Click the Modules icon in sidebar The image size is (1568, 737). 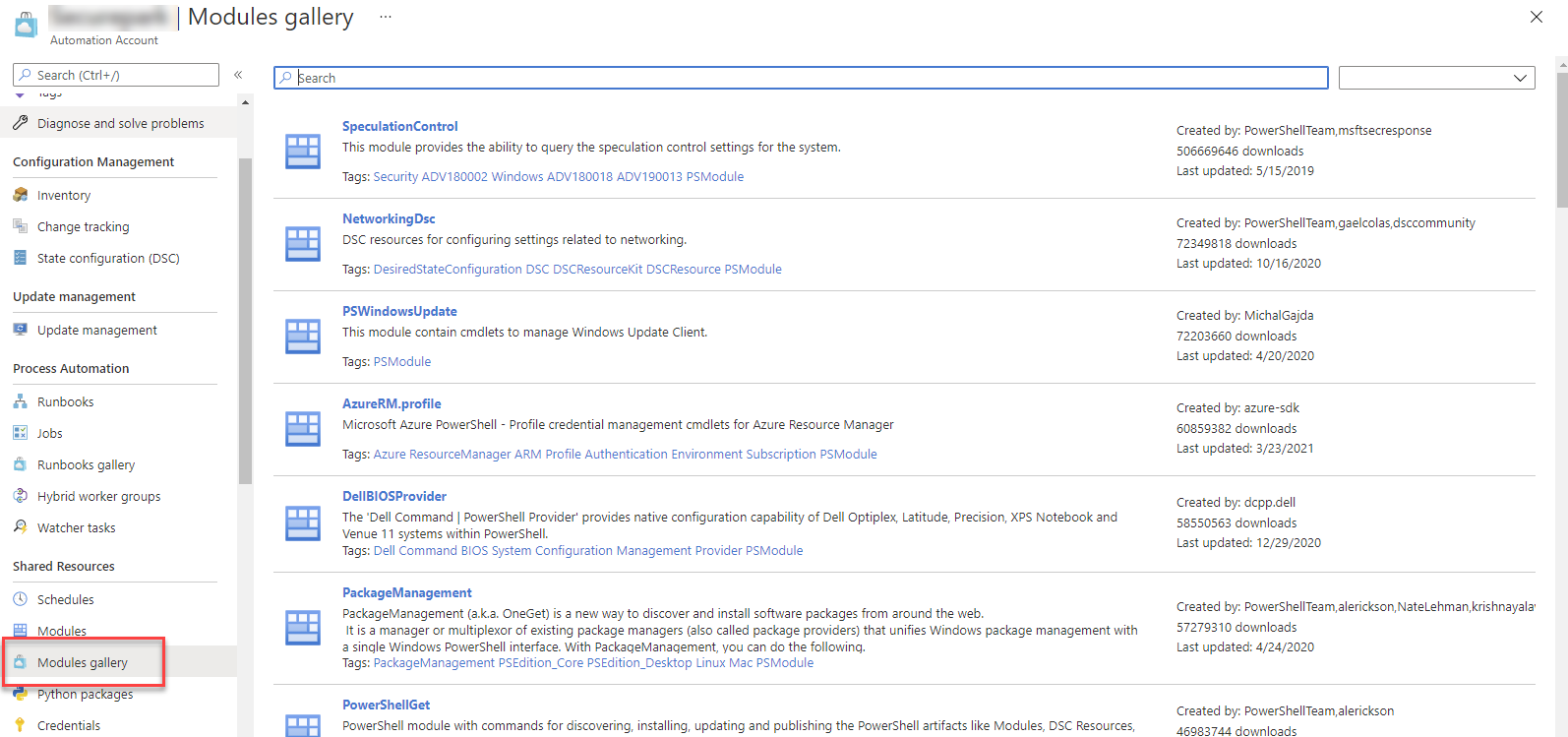click(21, 631)
